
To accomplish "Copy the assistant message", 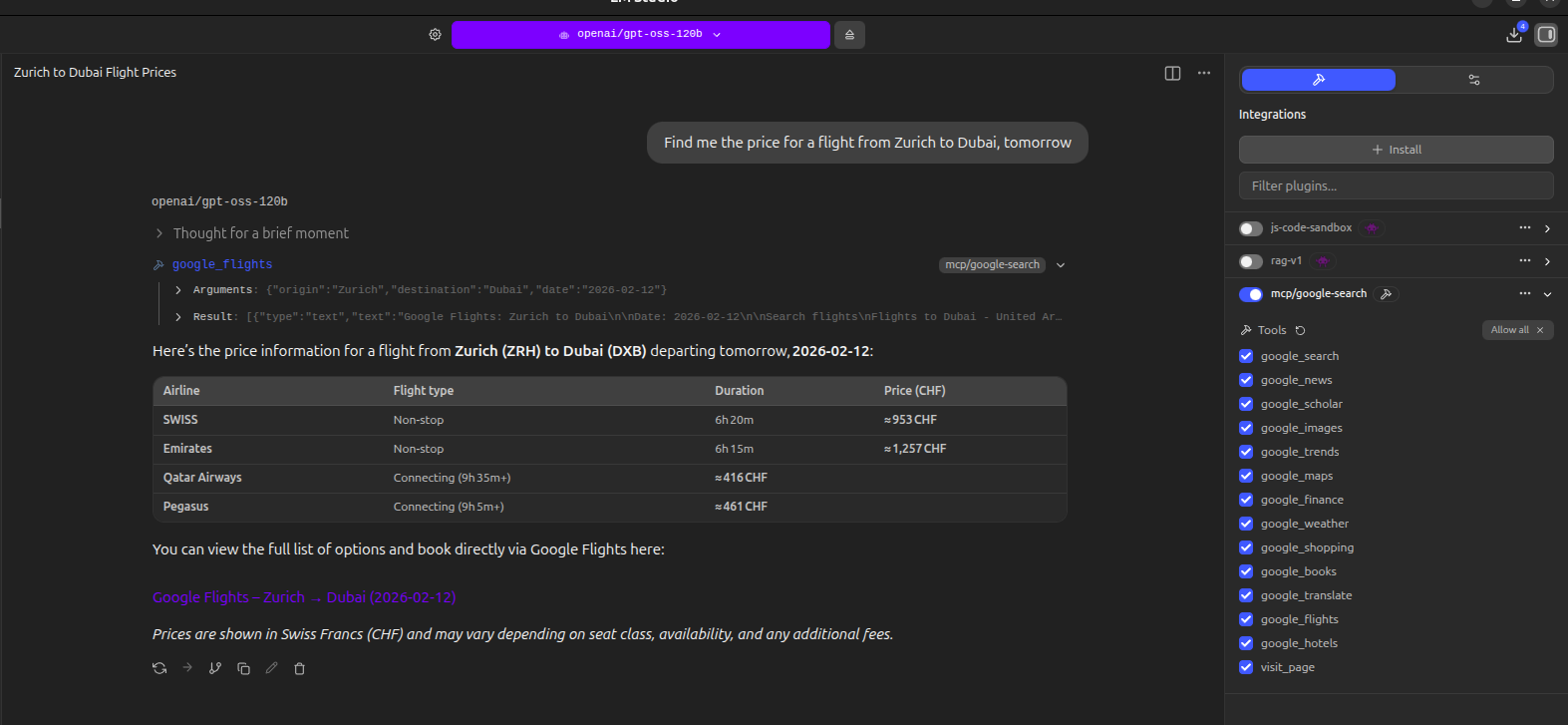I will pos(243,668).
